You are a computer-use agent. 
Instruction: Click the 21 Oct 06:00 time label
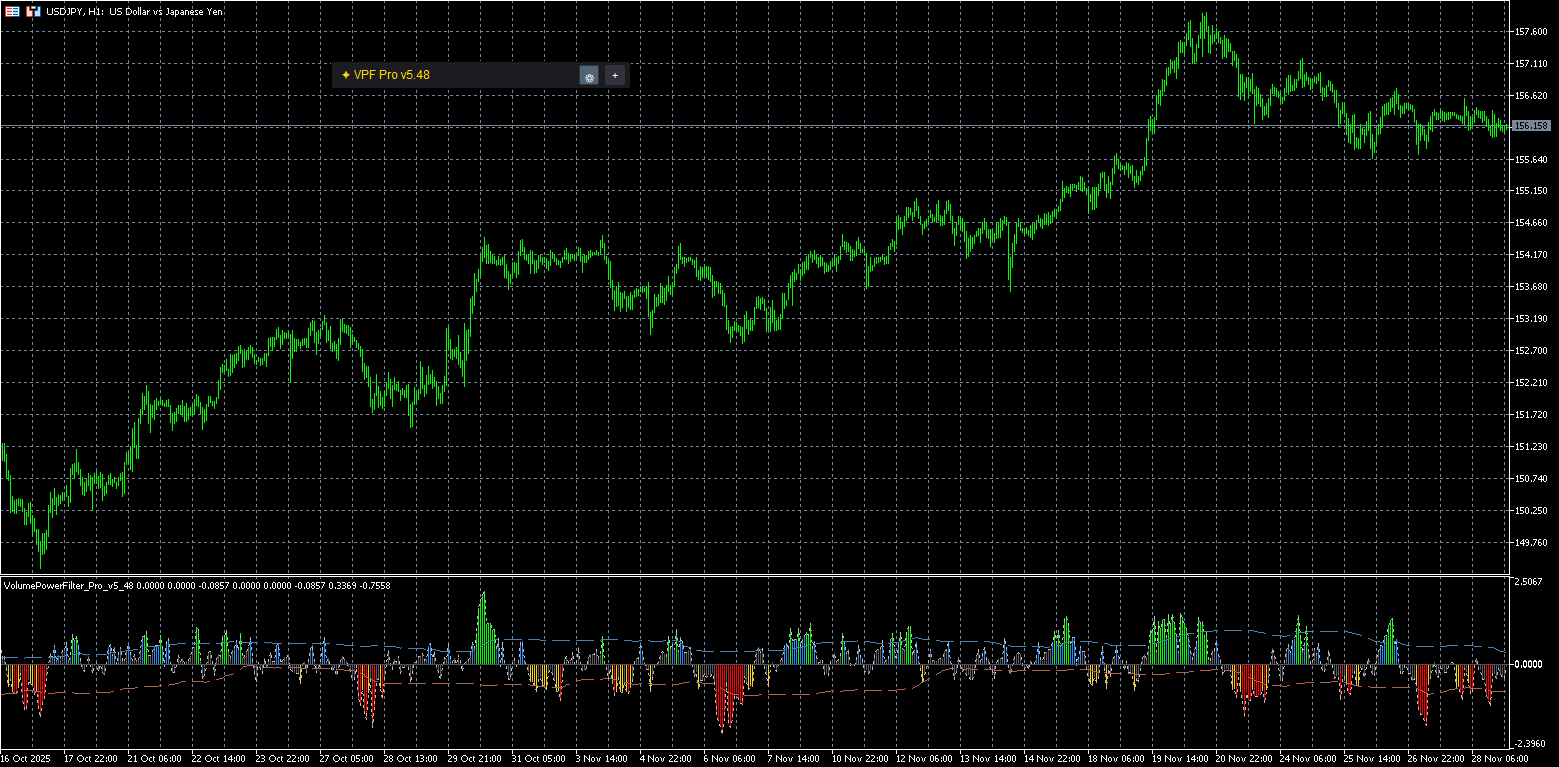(153, 759)
